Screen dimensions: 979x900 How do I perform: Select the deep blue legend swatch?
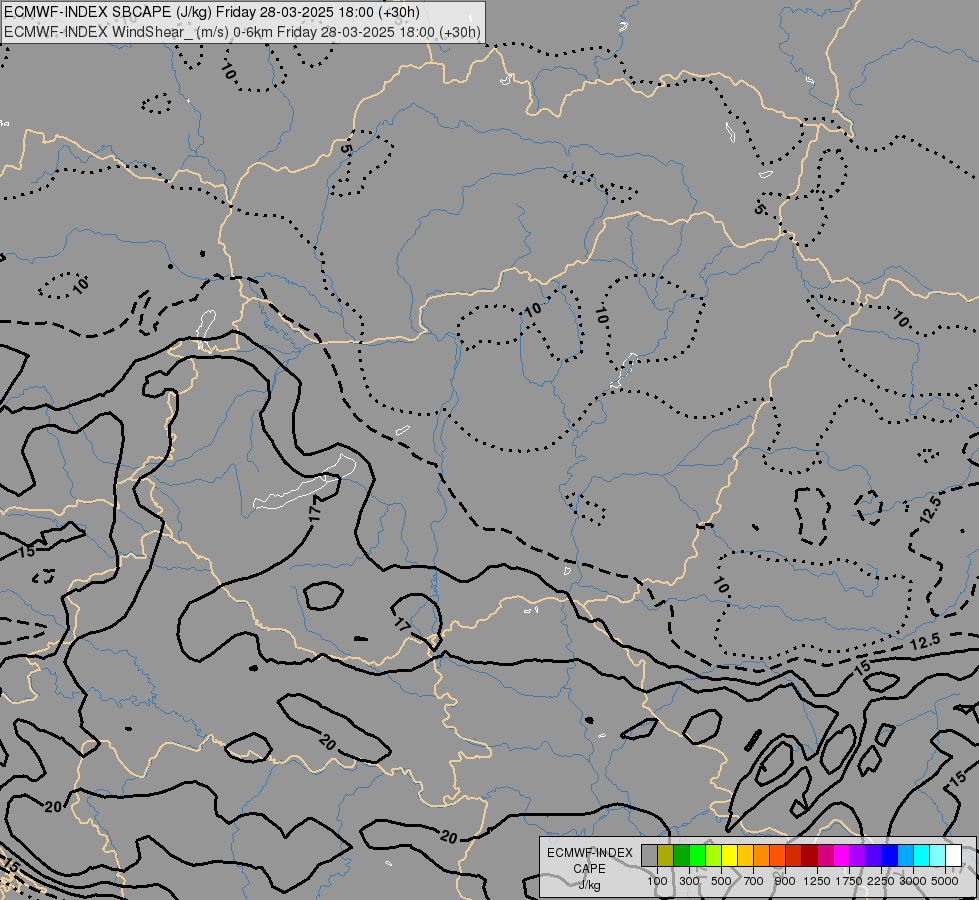click(889, 855)
